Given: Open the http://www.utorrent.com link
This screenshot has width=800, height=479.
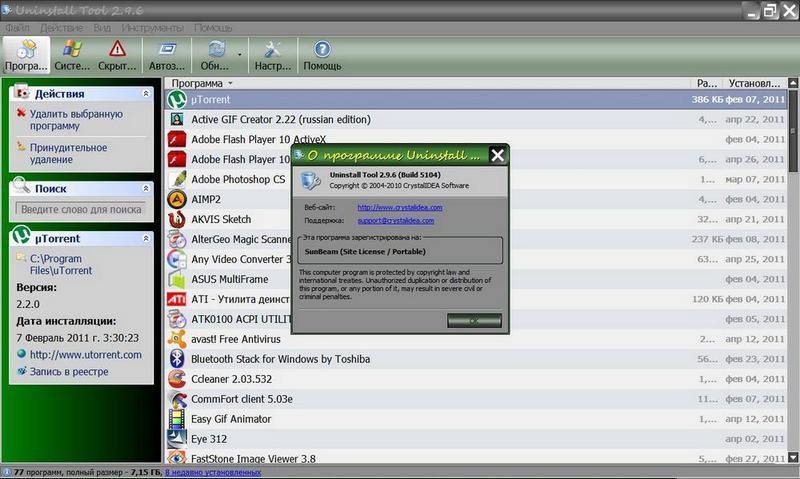Looking at the screenshot, I should click(x=86, y=355).
